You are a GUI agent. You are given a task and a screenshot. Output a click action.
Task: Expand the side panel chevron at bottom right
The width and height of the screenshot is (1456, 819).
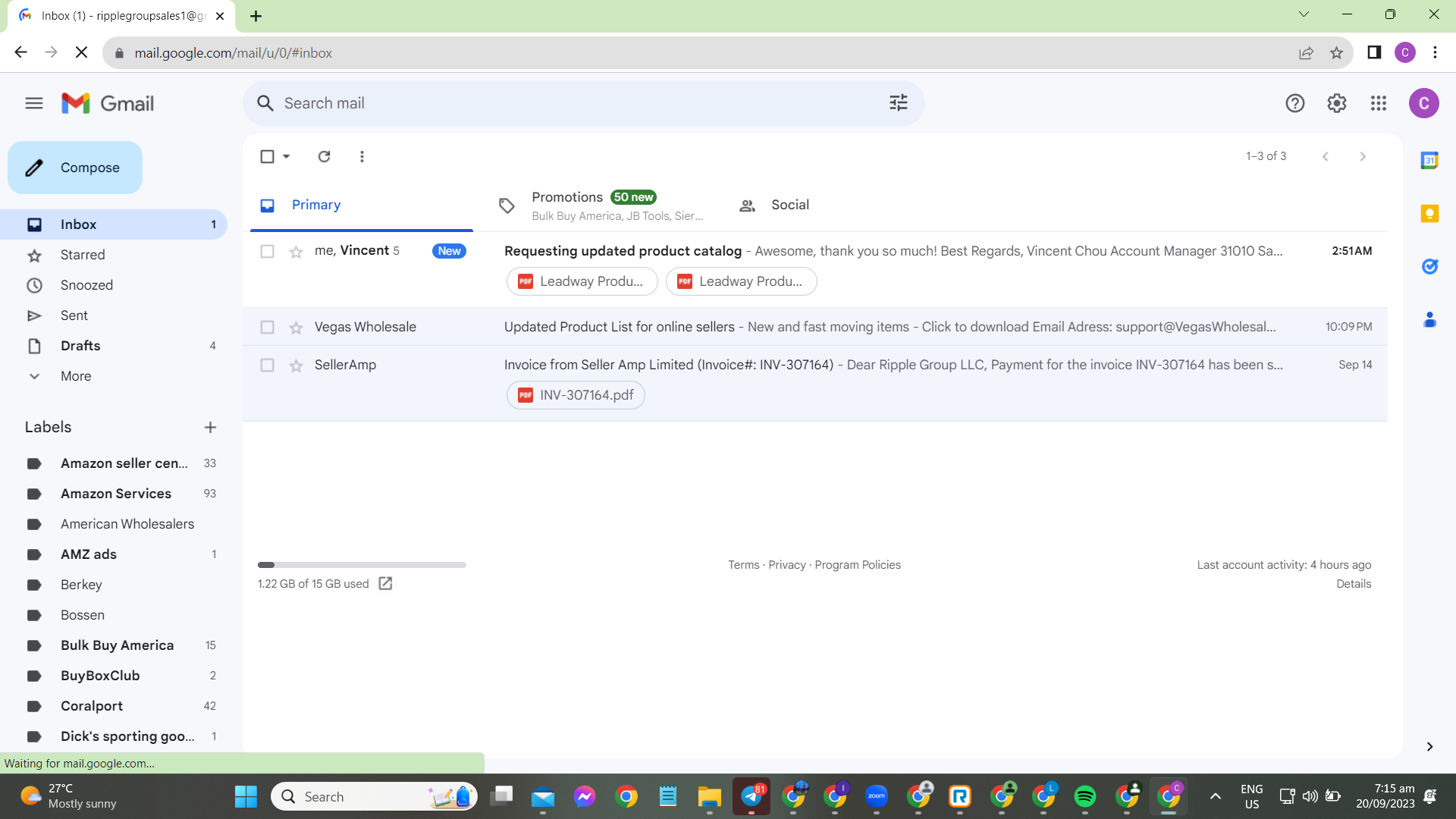point(1429,746)
